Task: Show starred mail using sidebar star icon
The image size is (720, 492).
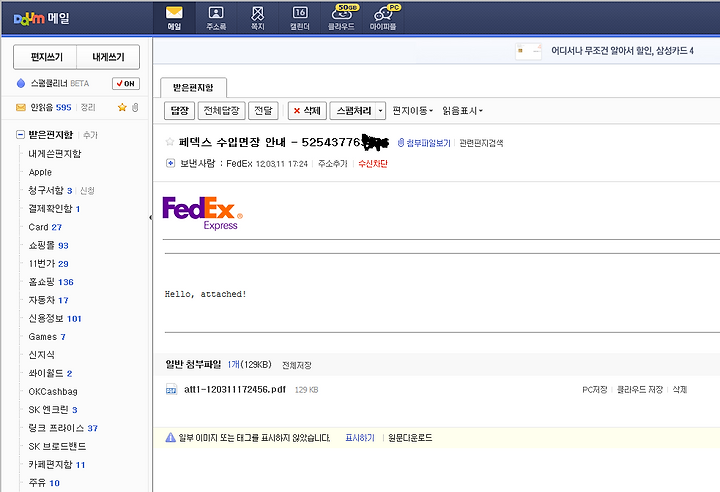Action: click(122, 107)
